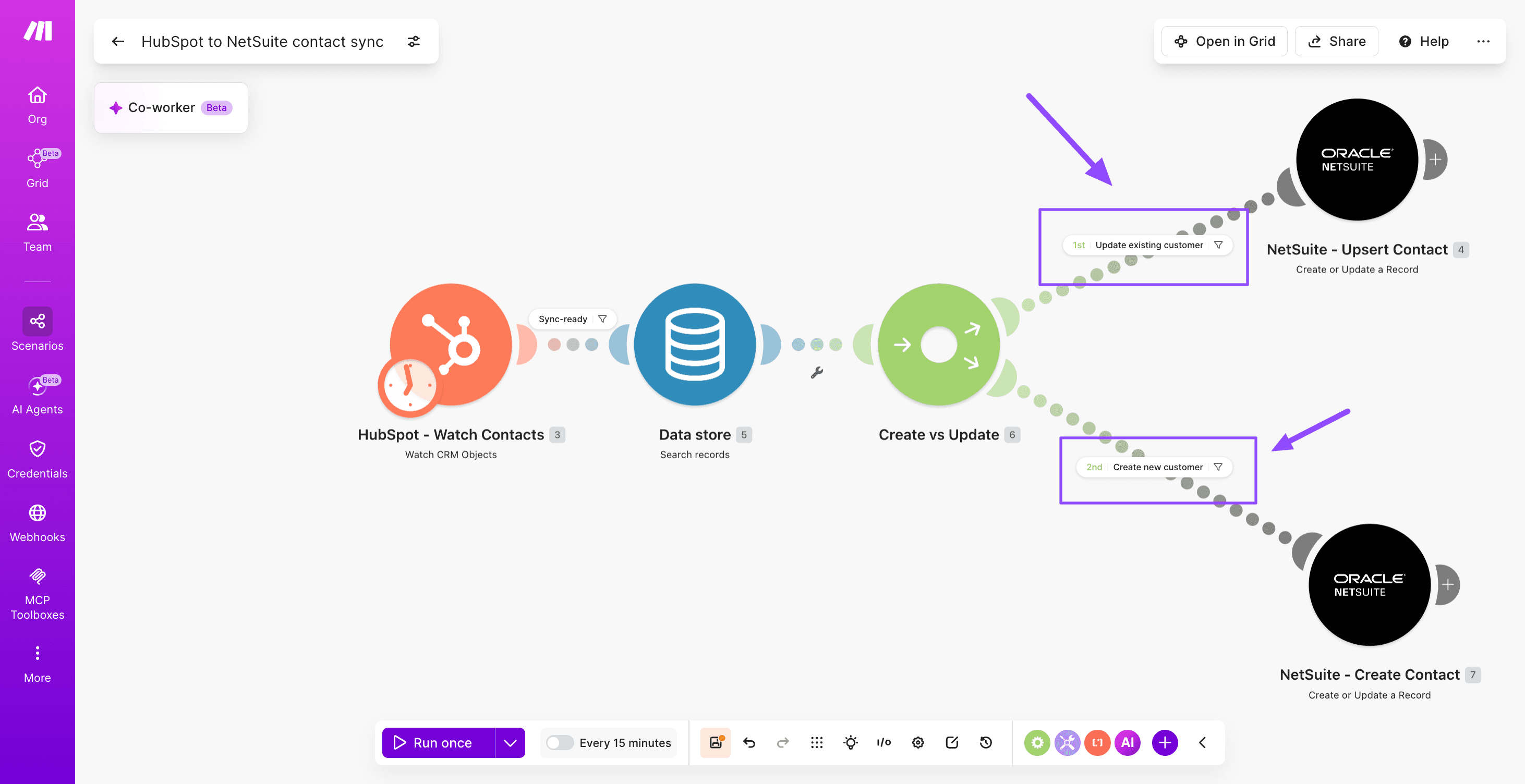Redo the last change
The height and width of the screenshot is (784, 1525).
pyautogui.click(x=783, y=743)
